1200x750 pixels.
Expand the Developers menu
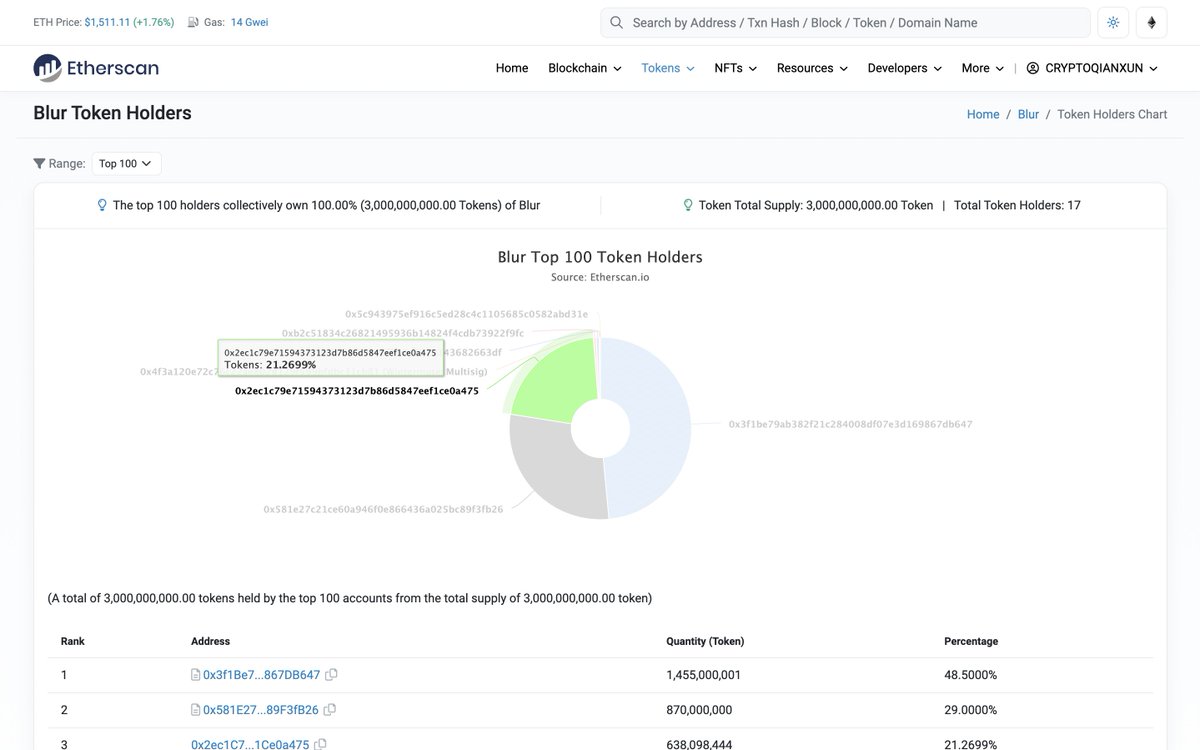[x=905, y=68]
